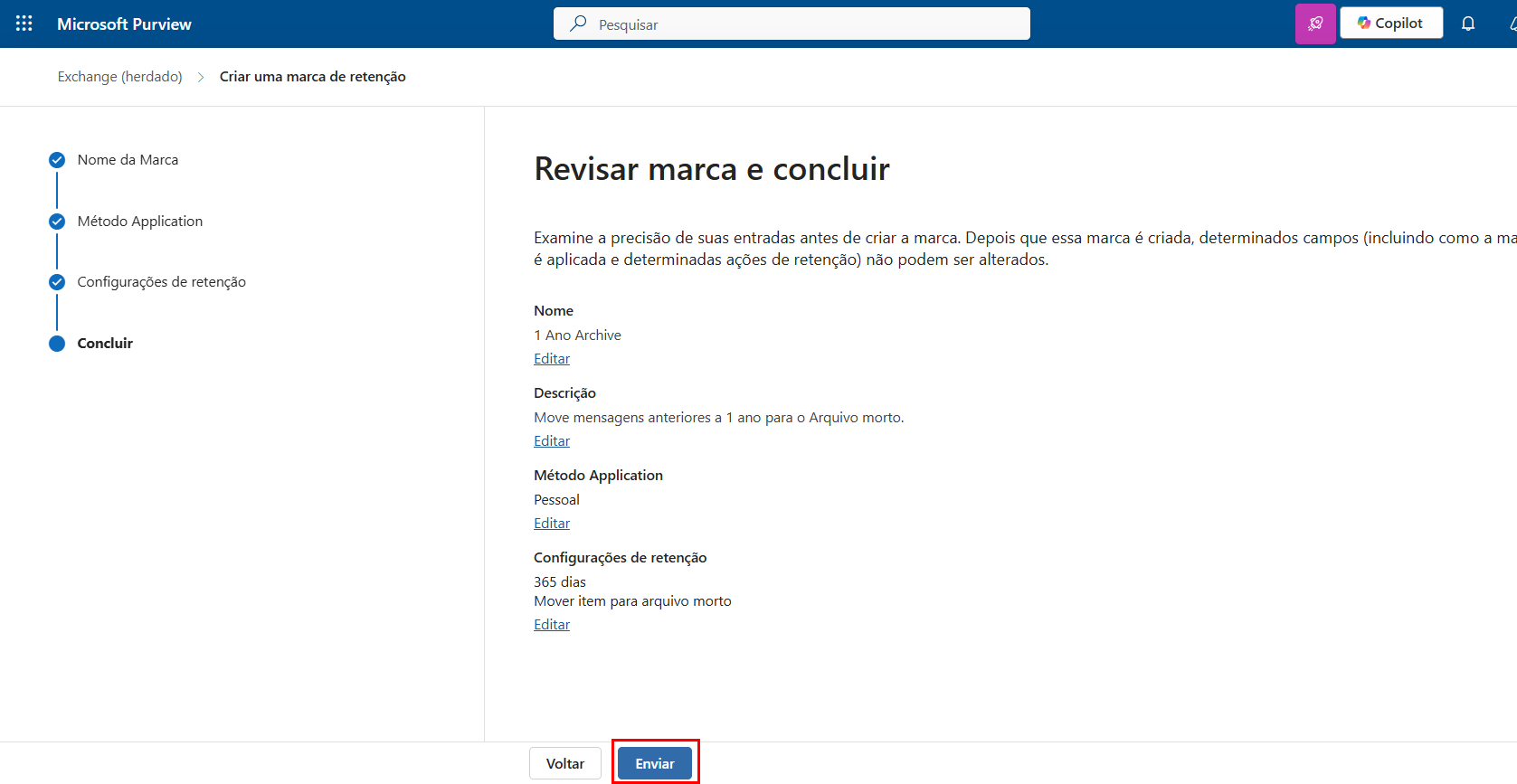
Task: Click the magnifier icon in search bar
Action: coord(578,24)
